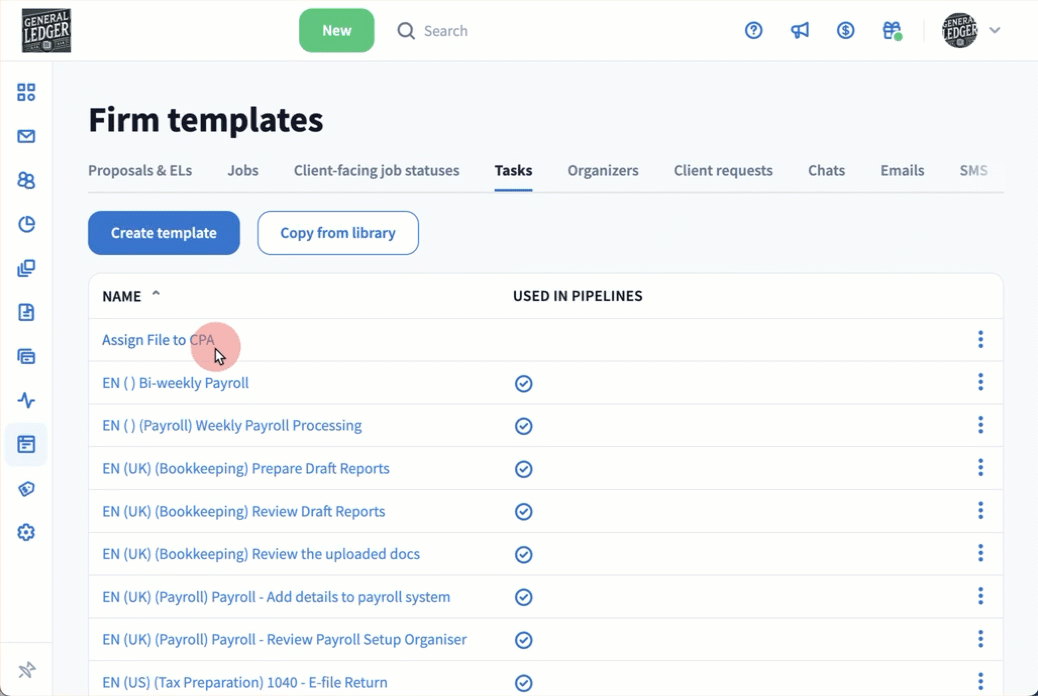The height and width of the screenshot is (696, 1038).
Task: Click the settings gear sidebar icon
Action: [26, 533]
